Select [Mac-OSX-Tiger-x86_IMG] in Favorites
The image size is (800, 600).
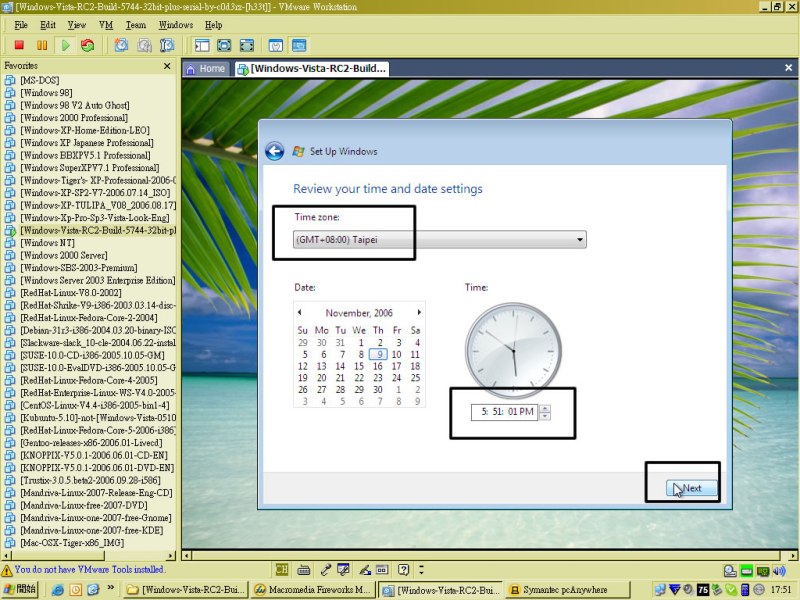tap(72, 543)
